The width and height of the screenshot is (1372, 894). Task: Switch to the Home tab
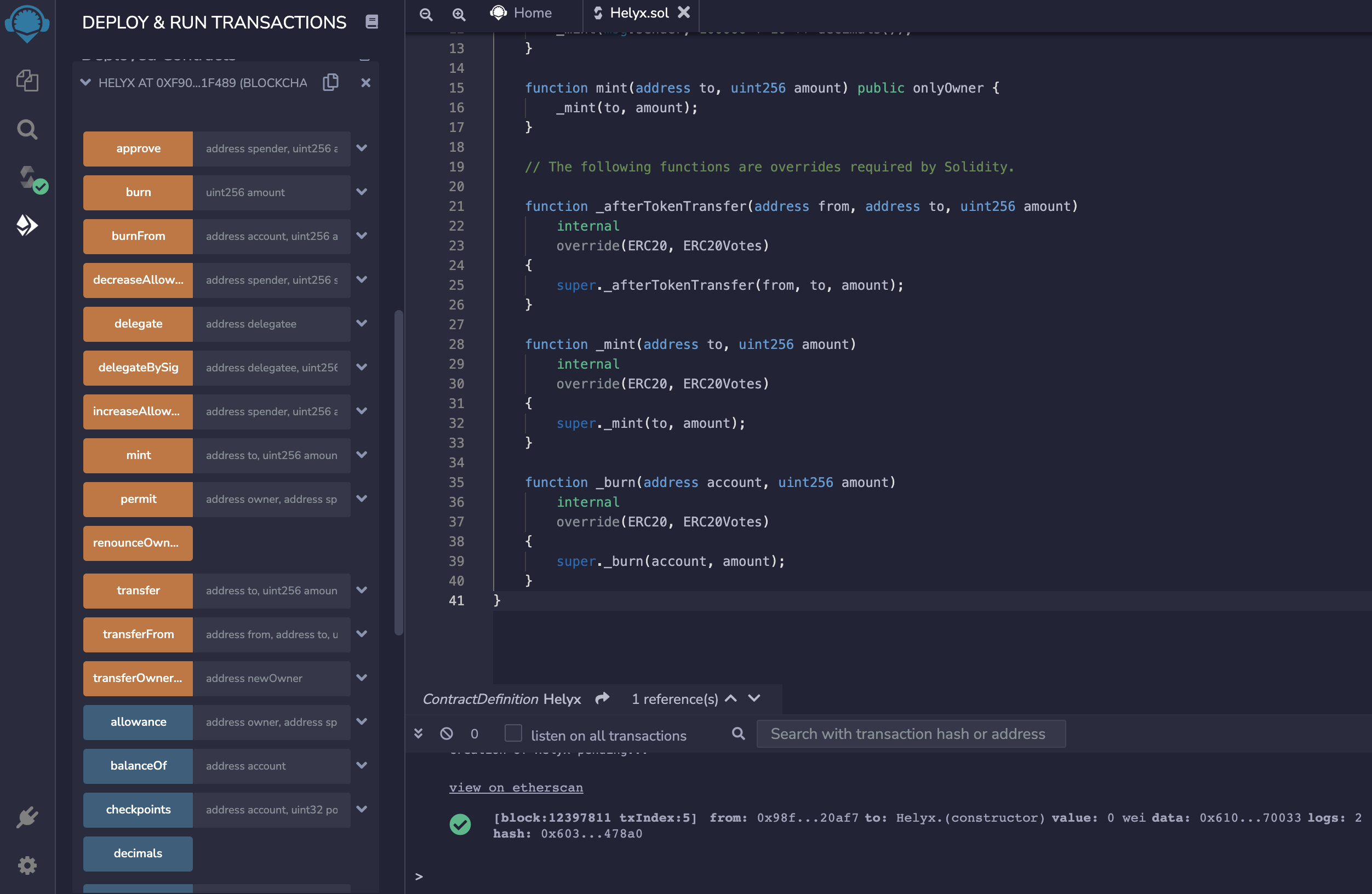521,13
